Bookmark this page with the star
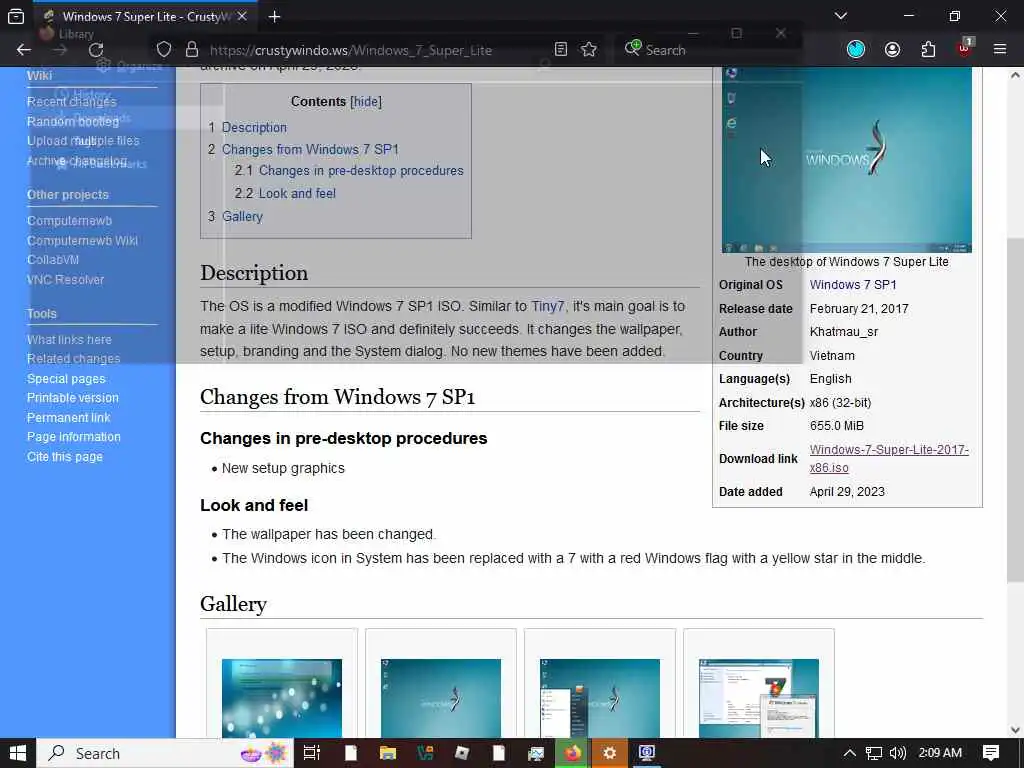The width and height of the screenshot is (1024, 768). [x=588, y=50]
